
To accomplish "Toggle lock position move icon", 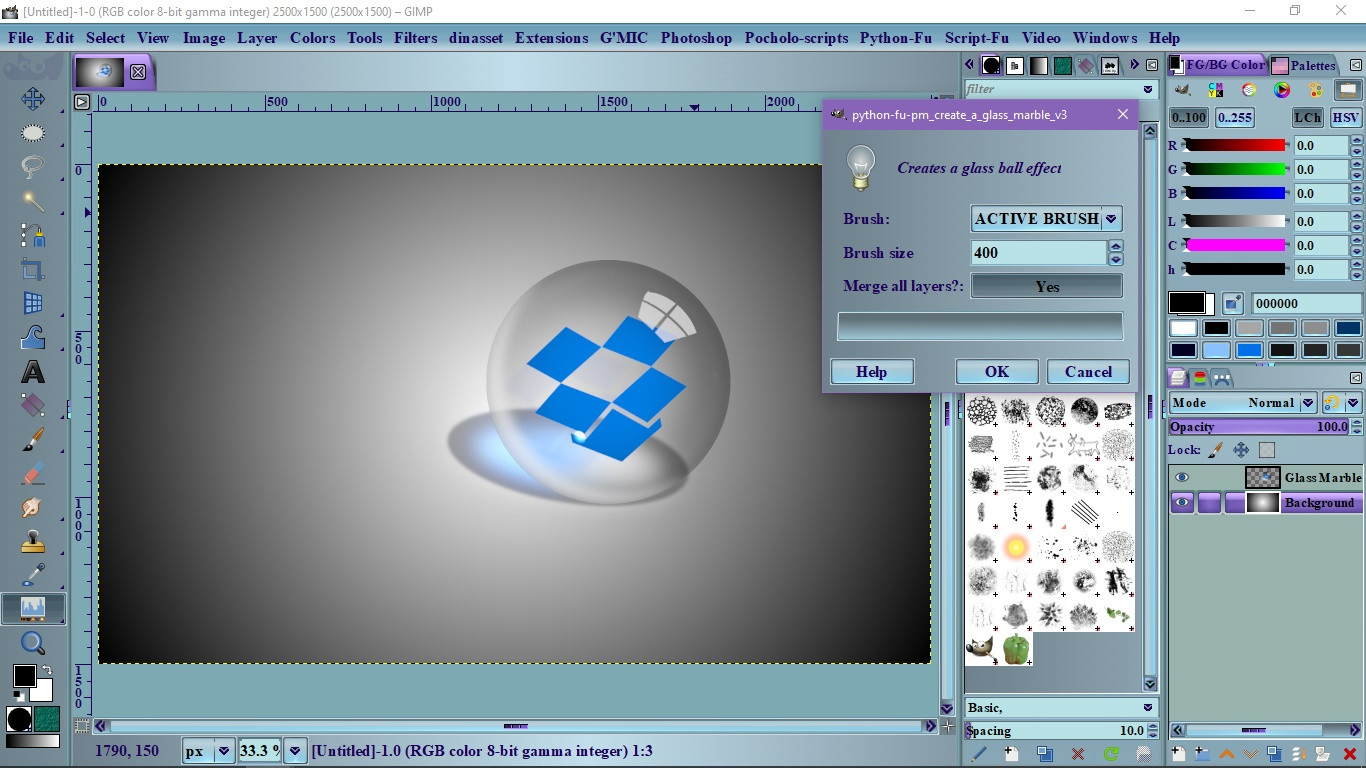I will 1241,451.
